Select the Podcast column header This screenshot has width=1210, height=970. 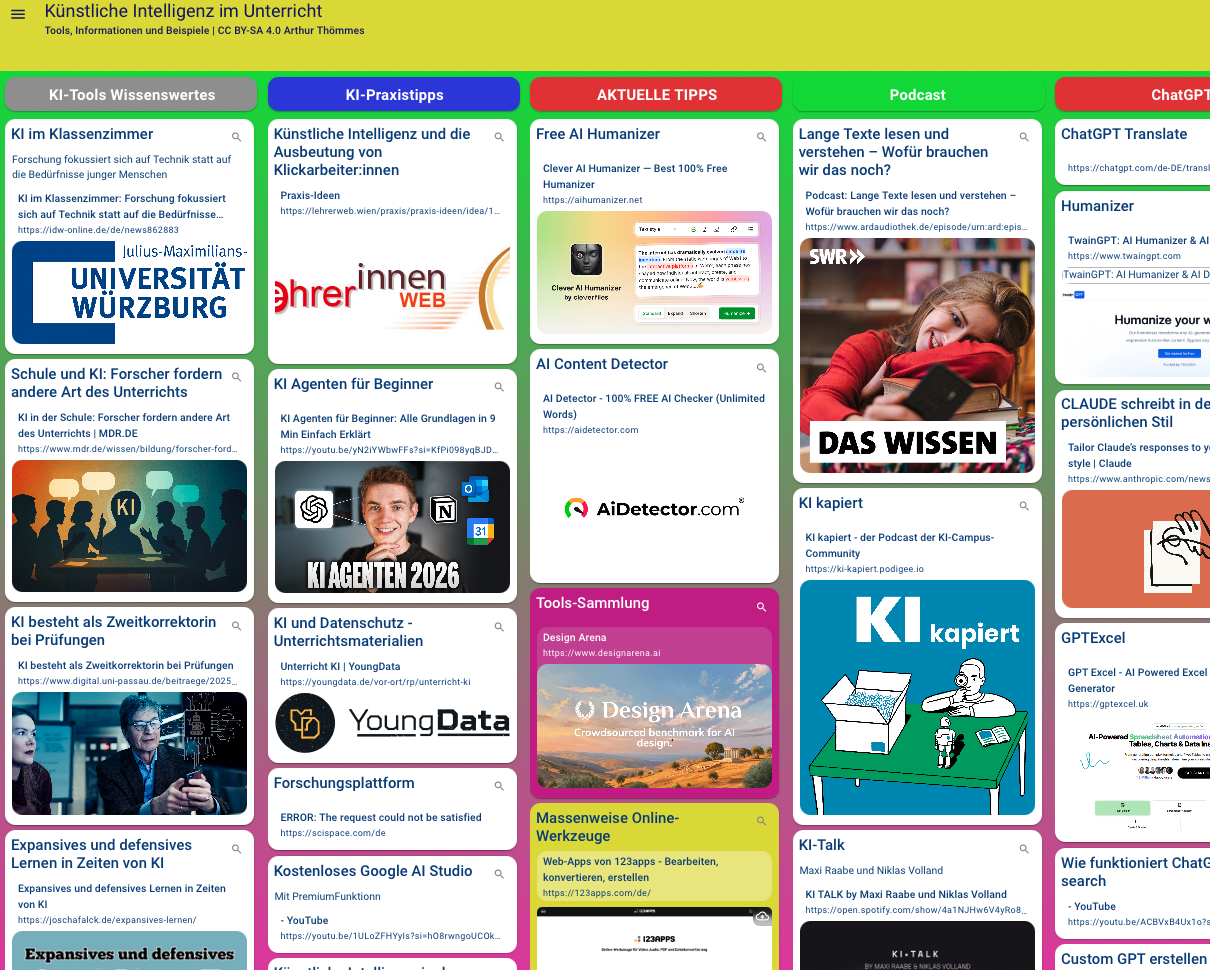[918, 95]
